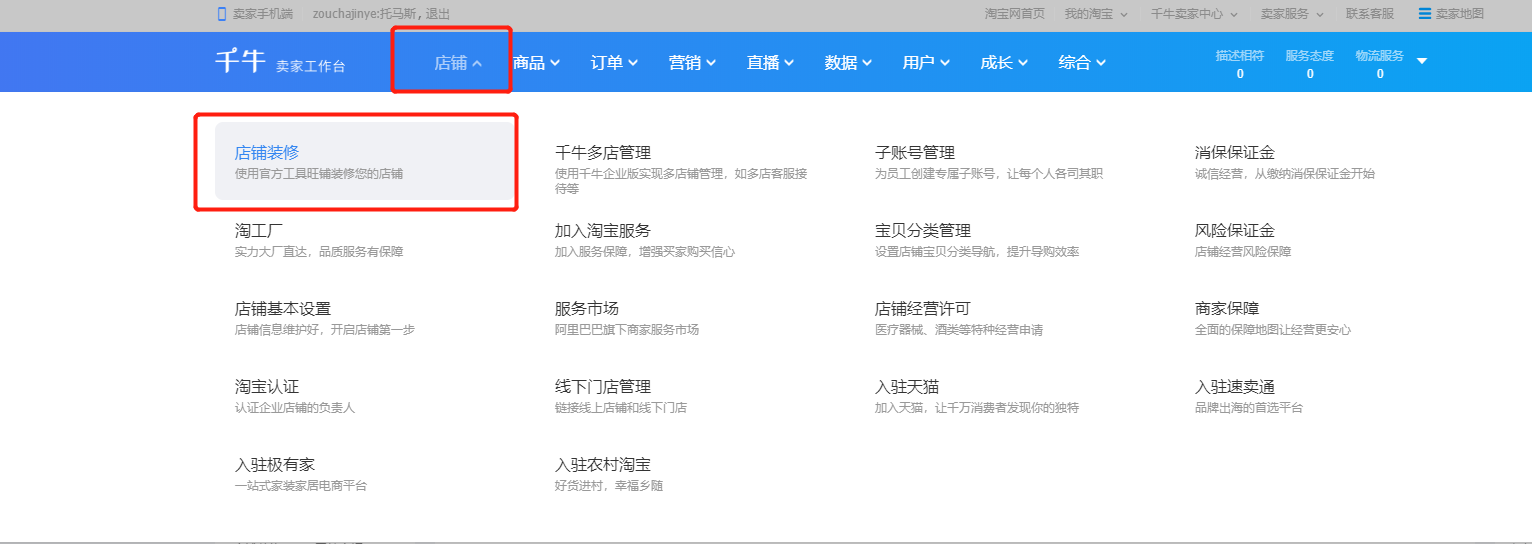Expand the 综合 menu chevron
Screen dimensions: 1532x544
(1101, 63)
